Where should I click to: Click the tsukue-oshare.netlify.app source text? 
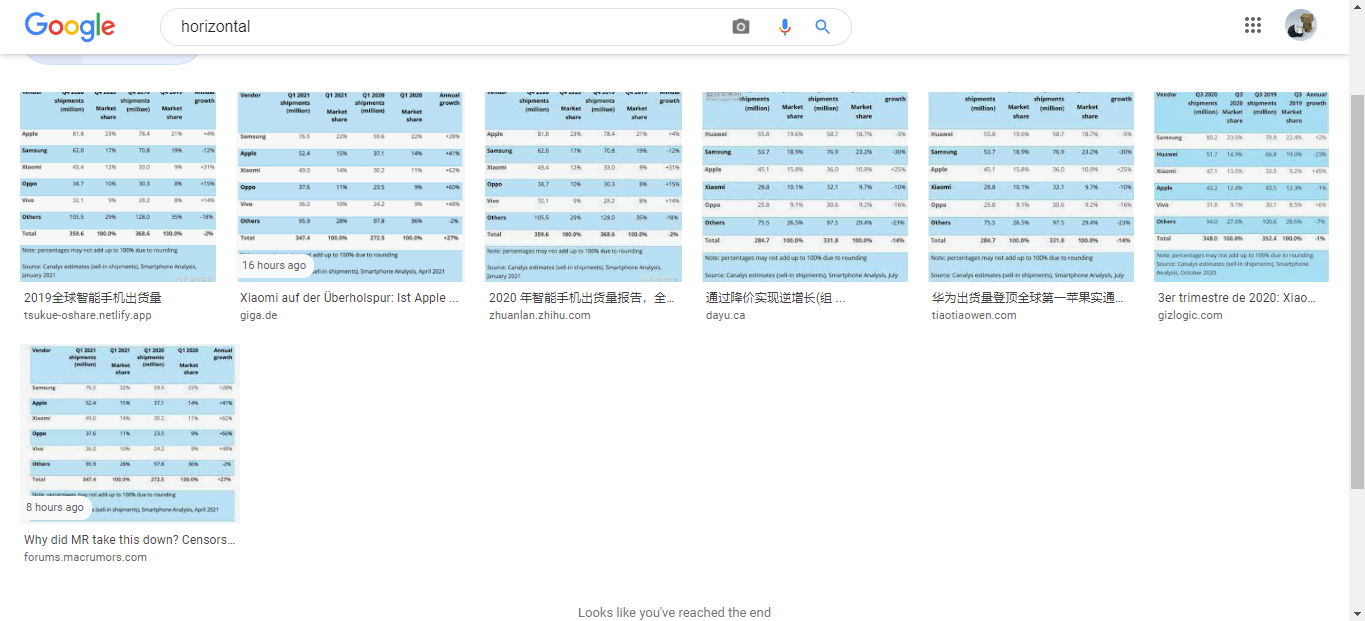click(88, 315)
